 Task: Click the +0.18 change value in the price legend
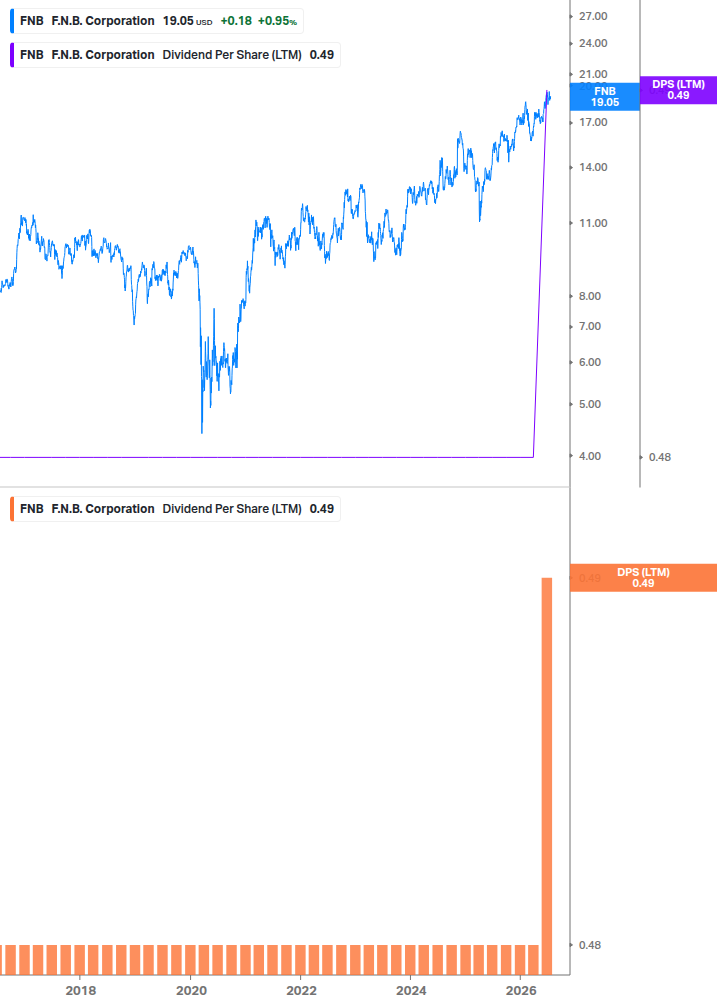[236, 21]
